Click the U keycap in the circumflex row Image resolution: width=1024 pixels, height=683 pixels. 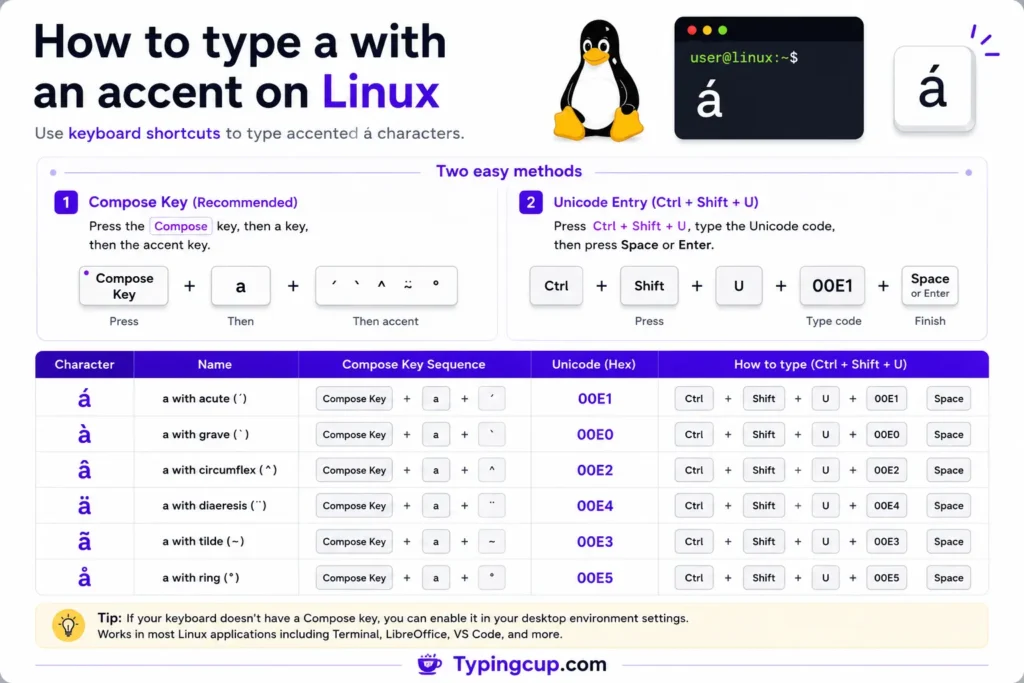pos(825,469)
